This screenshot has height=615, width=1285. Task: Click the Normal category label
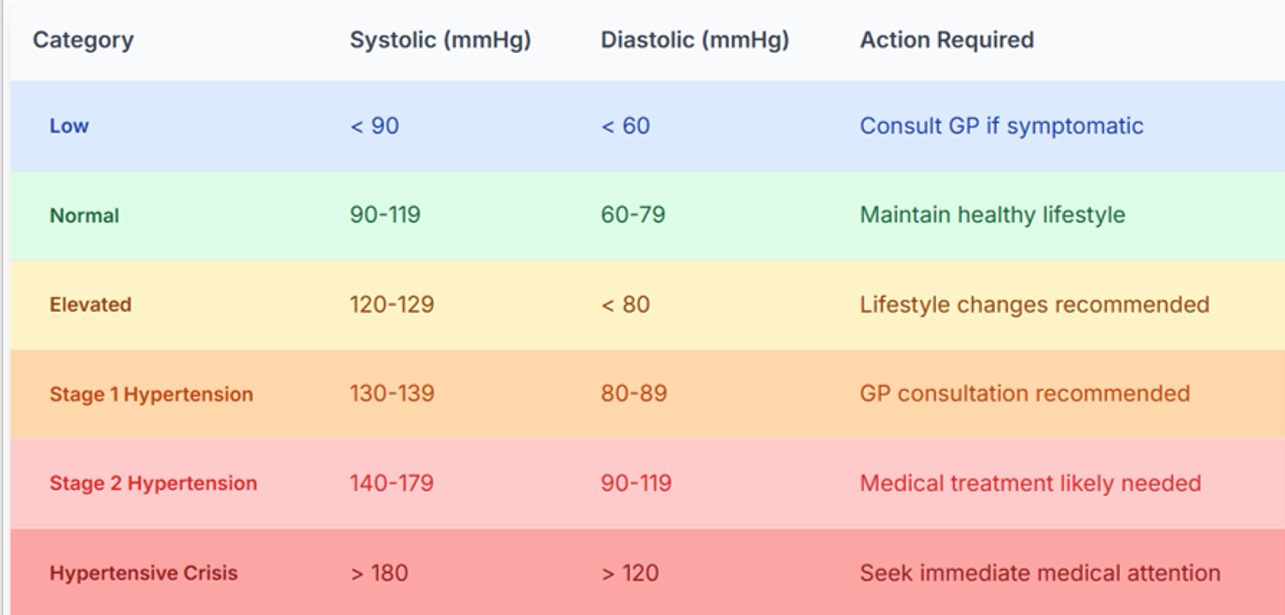84,215
